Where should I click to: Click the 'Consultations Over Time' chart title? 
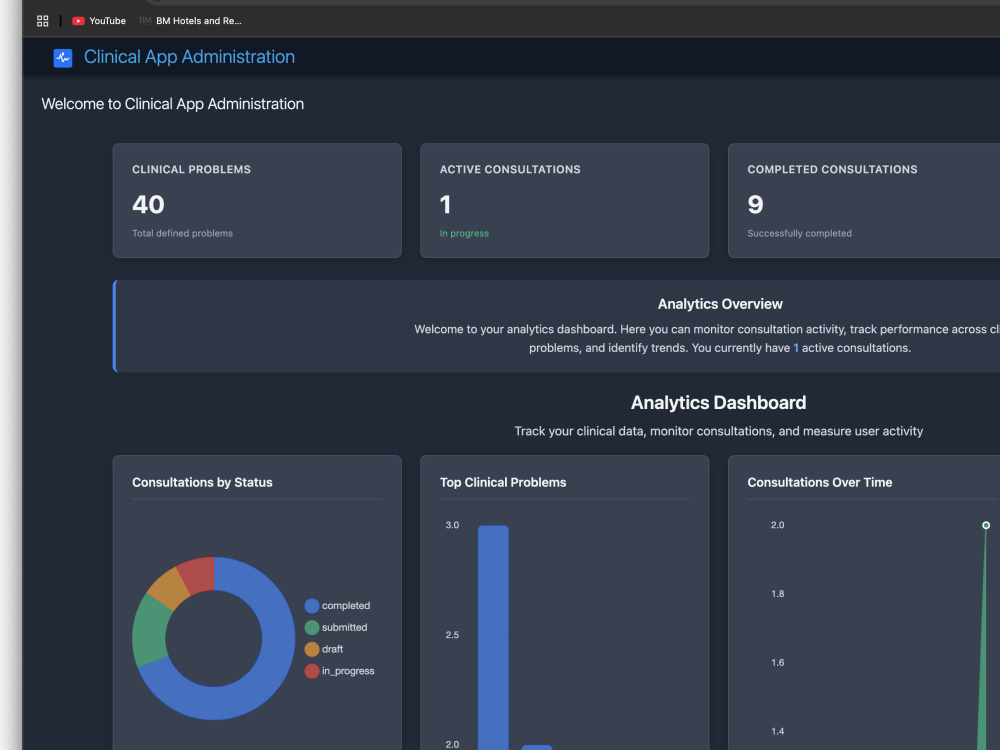tap(820, 483)
